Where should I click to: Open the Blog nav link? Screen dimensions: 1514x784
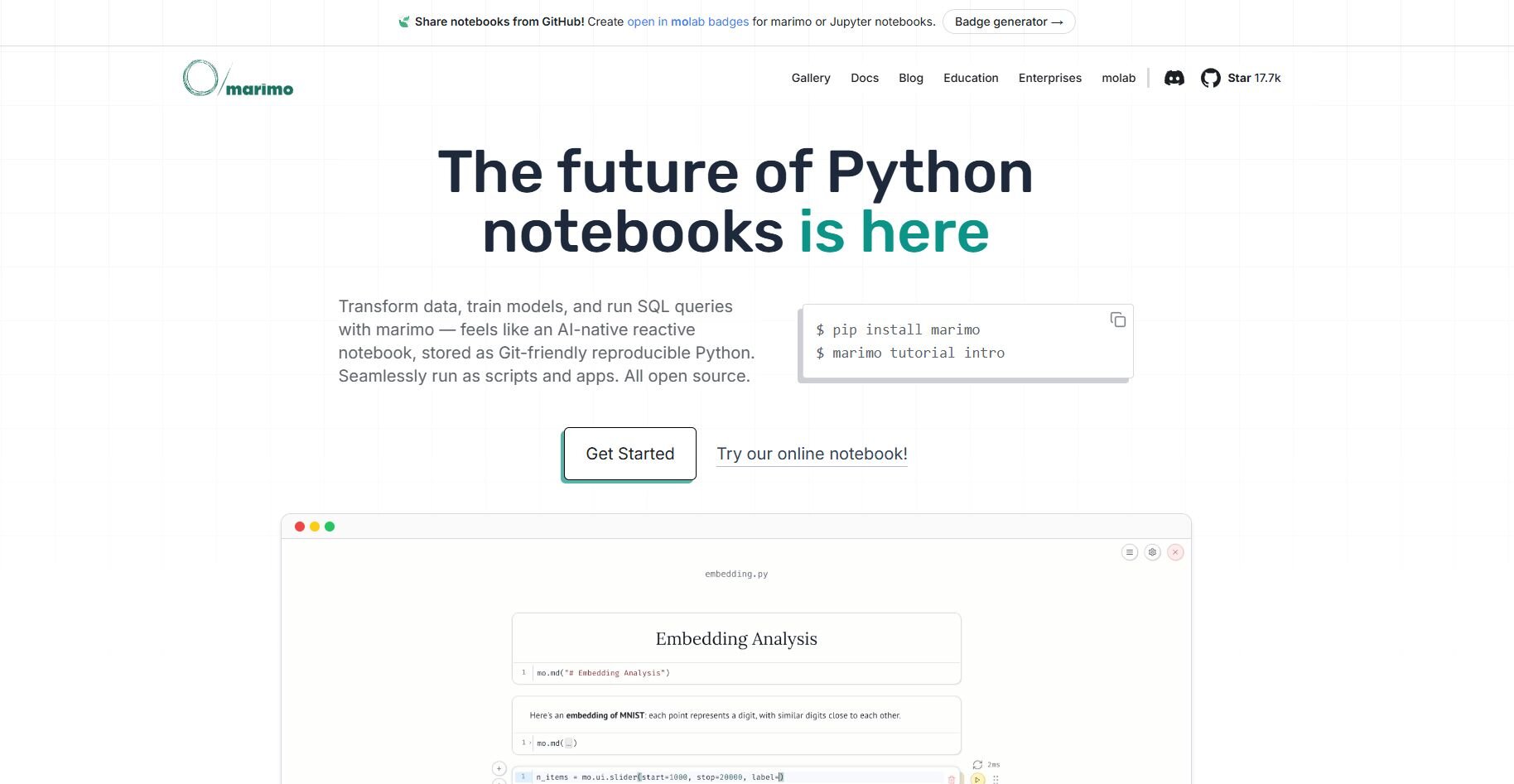click(910, 78)
